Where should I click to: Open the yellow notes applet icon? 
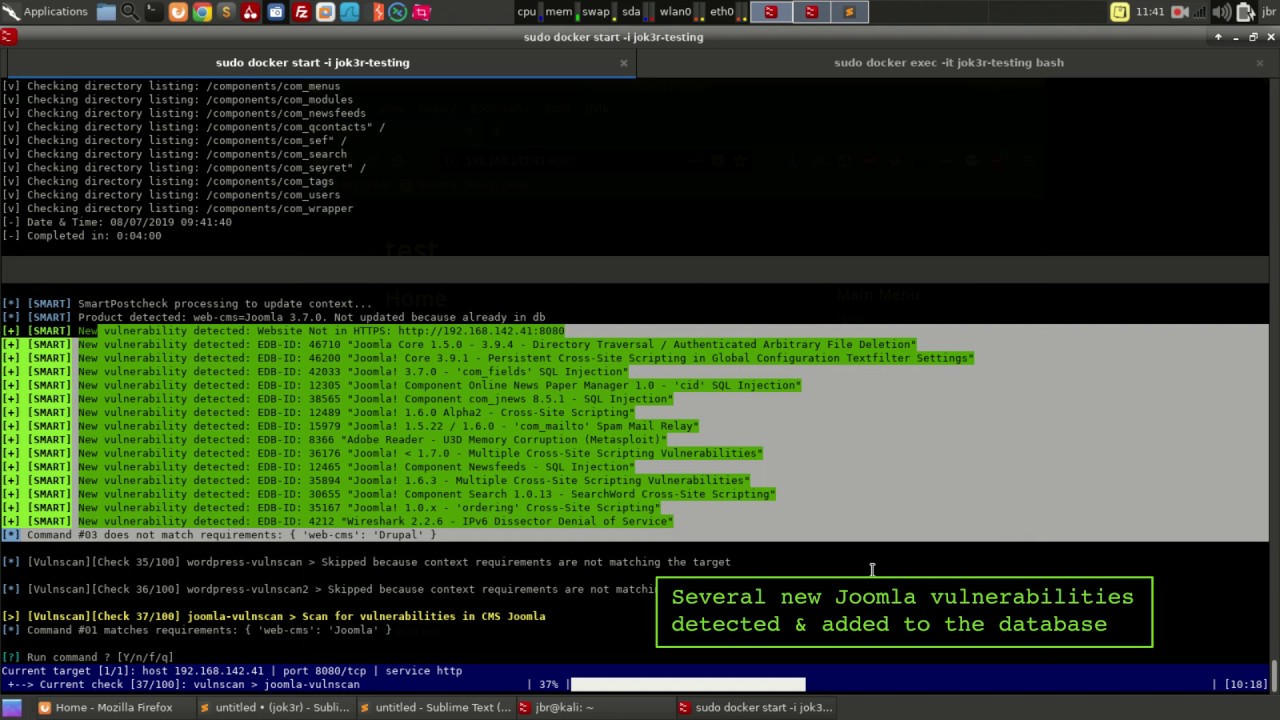1120,12
